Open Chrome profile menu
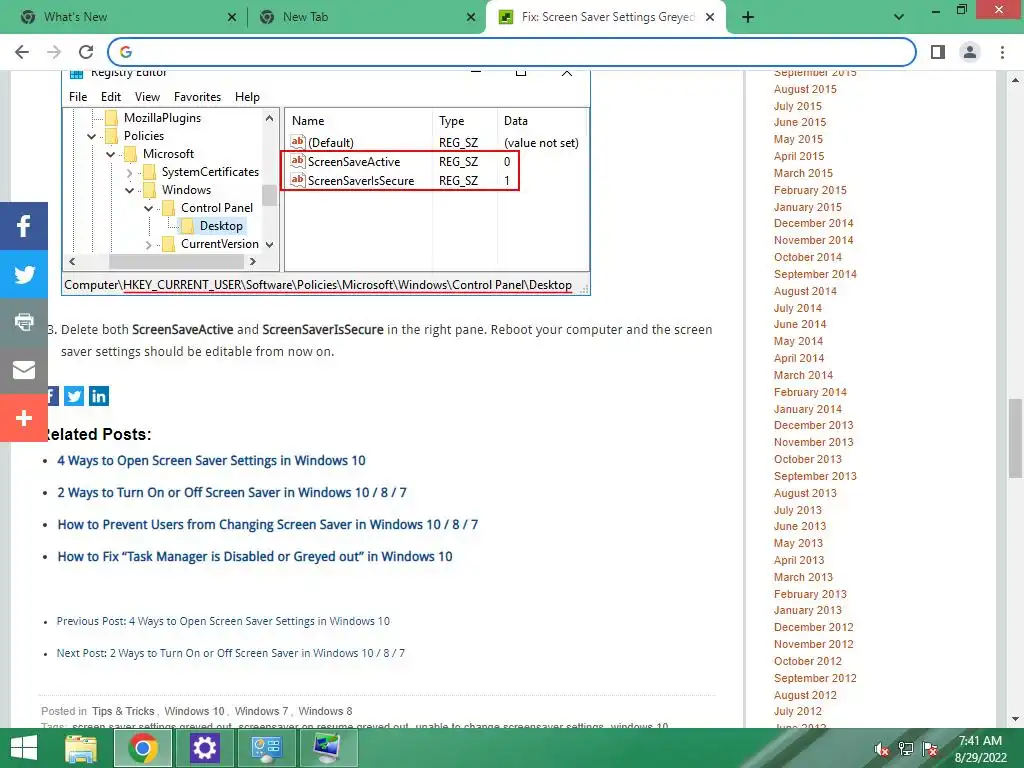Image resolution: width=1024 pixels, height=768 pixels. [970, 52]
